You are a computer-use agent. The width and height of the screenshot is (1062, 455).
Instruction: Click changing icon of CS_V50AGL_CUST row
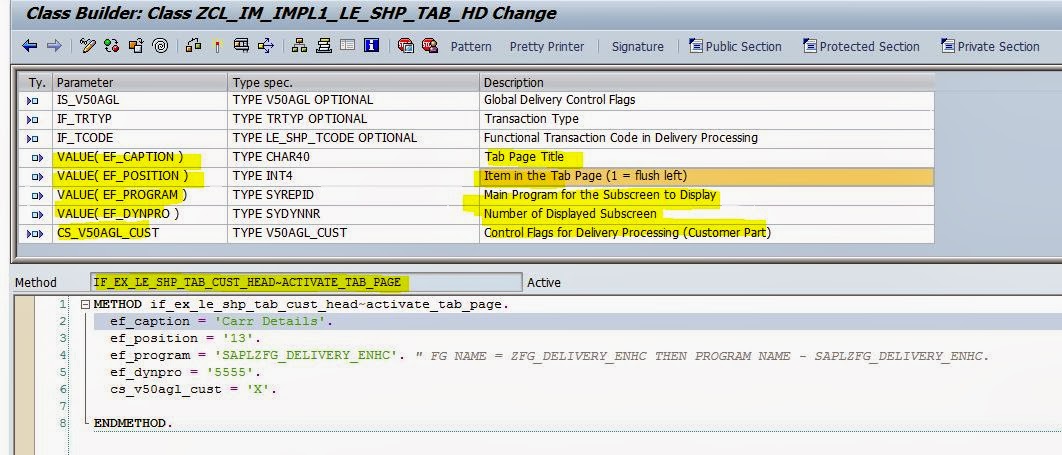click(x=34, y=234)
